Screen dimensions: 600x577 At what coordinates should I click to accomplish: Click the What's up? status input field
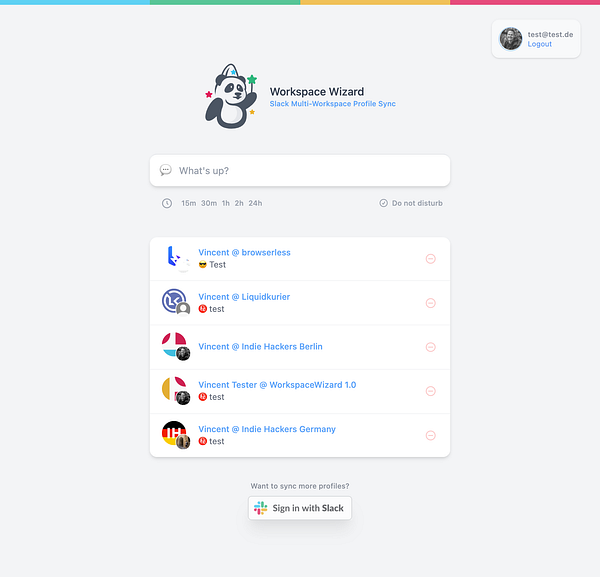click(x=300, y=171)
